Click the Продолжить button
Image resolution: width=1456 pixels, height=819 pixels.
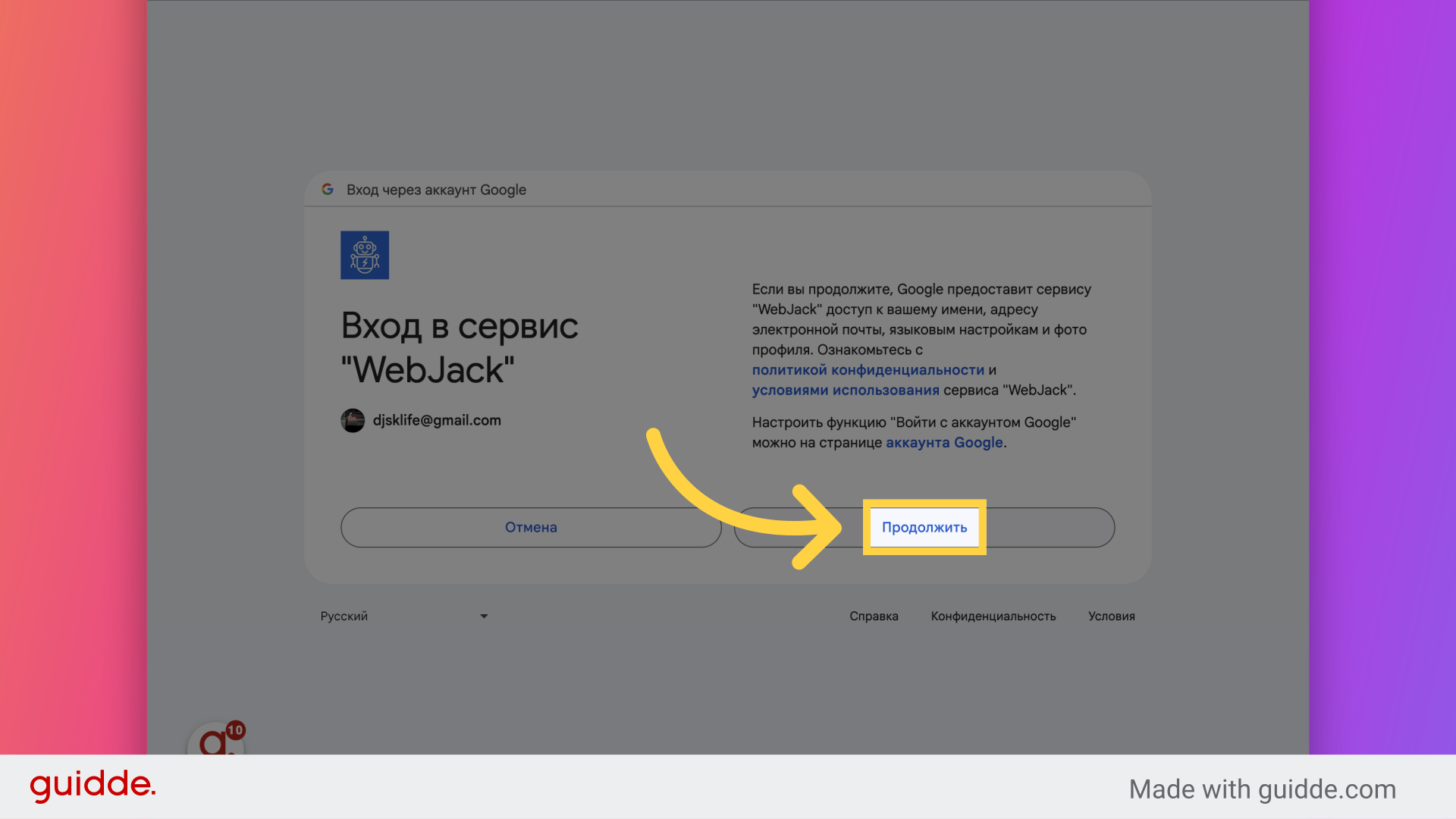[924, 527]
